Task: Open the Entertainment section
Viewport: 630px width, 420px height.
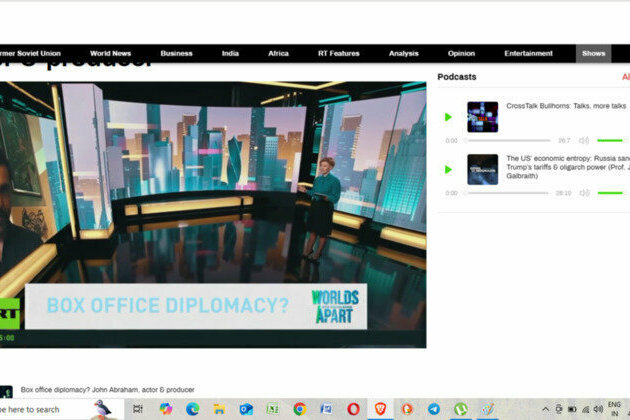Action: [x=528, y=53]
